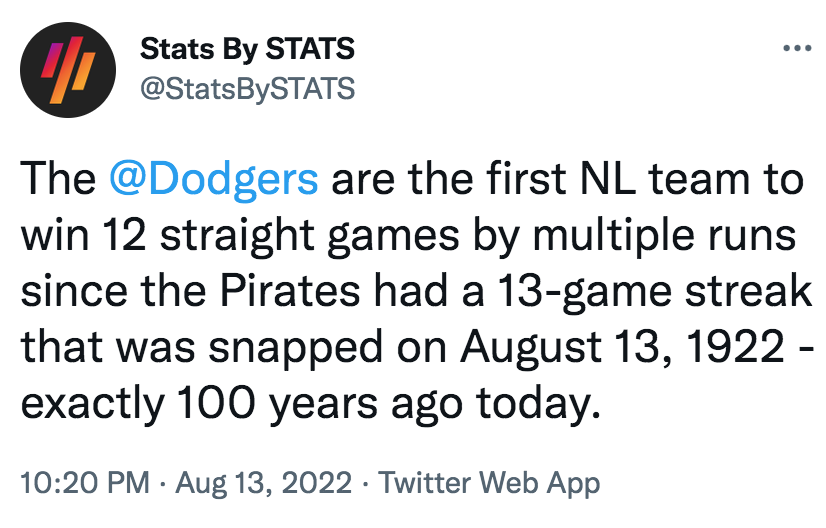This screenshot has height=528, width=826.
Task: Open the three-dot more options menu
Action: coord(797,48)
